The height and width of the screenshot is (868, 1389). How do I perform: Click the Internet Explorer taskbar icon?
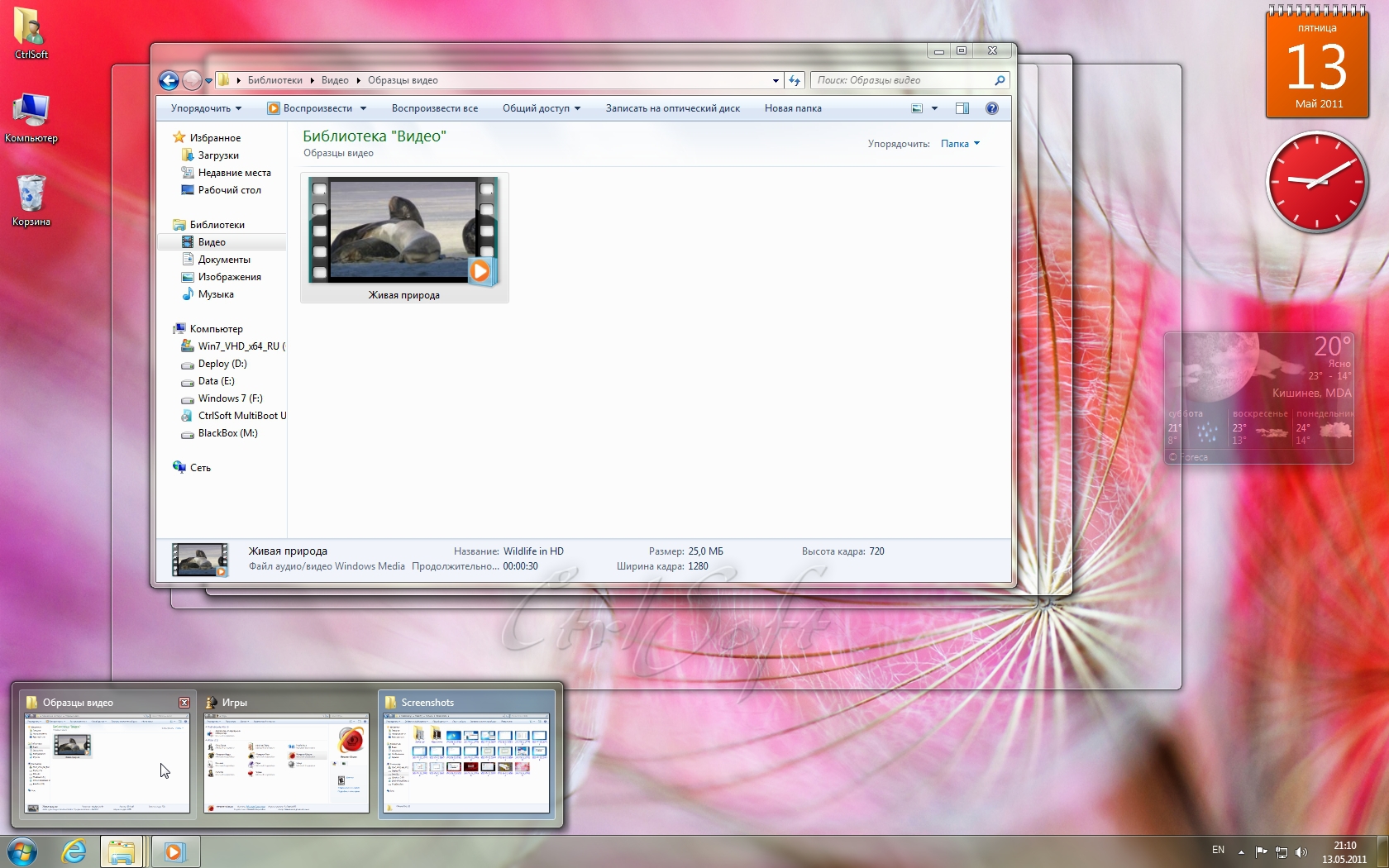tap(74, 851)
